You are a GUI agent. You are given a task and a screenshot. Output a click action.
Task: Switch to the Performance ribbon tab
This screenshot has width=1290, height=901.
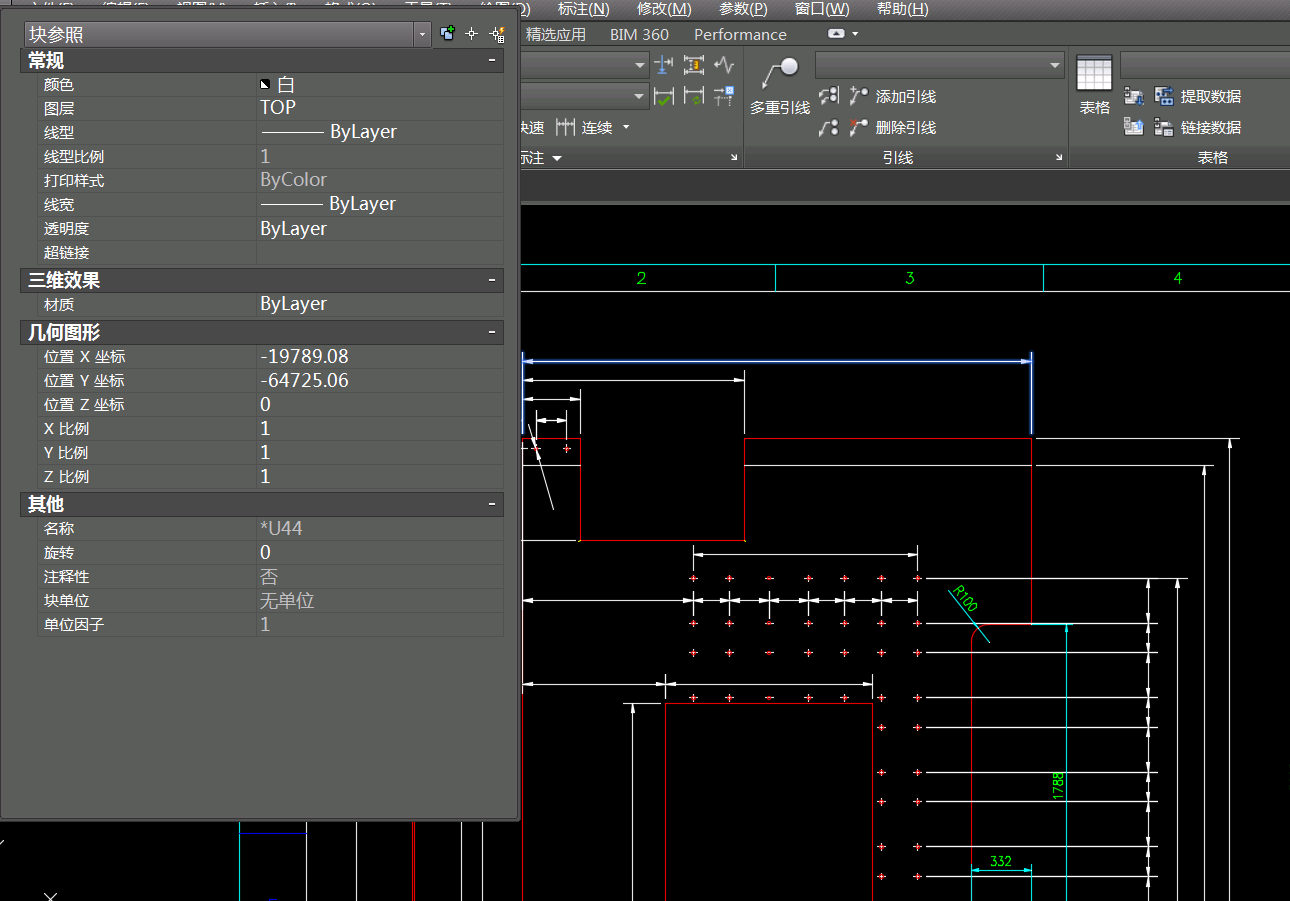(740, 34)
